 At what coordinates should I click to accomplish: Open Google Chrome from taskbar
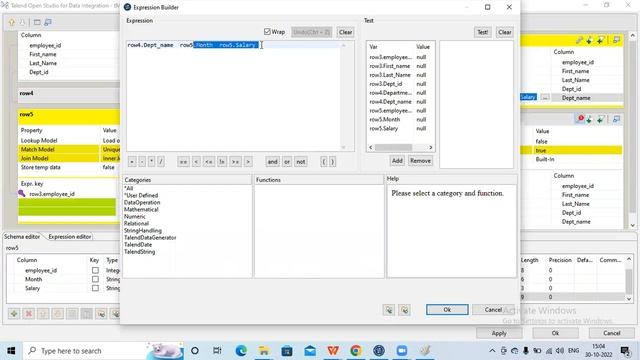(x=356, y=351)
